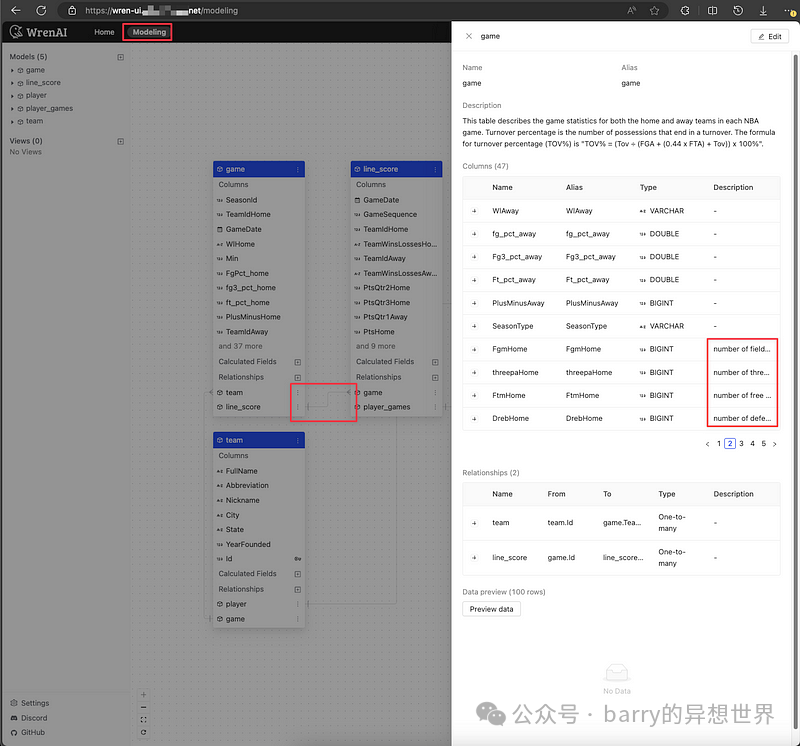Expand the game model in sidebar
This screenshot has width=800, height=746.
click(12, 70)
